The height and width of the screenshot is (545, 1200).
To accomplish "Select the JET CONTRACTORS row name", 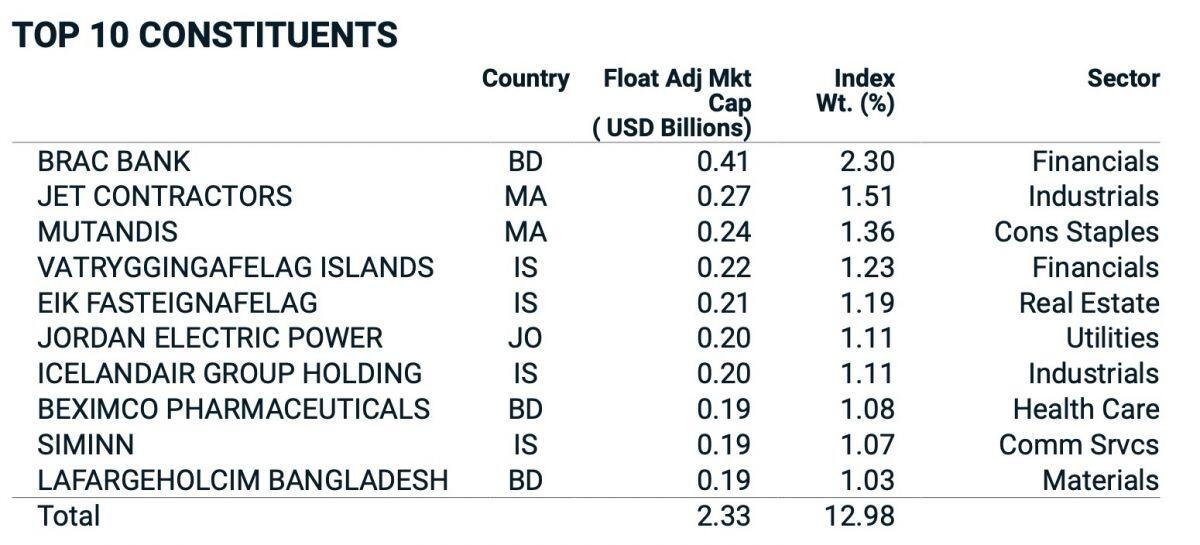I will pyautogui.click(x=165, y=196).
